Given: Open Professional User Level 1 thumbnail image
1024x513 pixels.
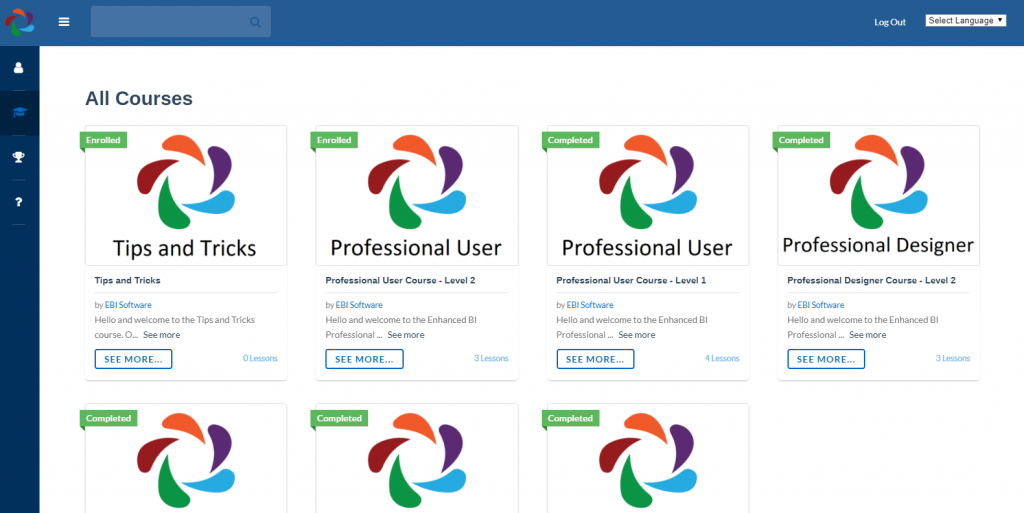Looking at the screenshot, I should pyautogui.click(x=648, y=196).
